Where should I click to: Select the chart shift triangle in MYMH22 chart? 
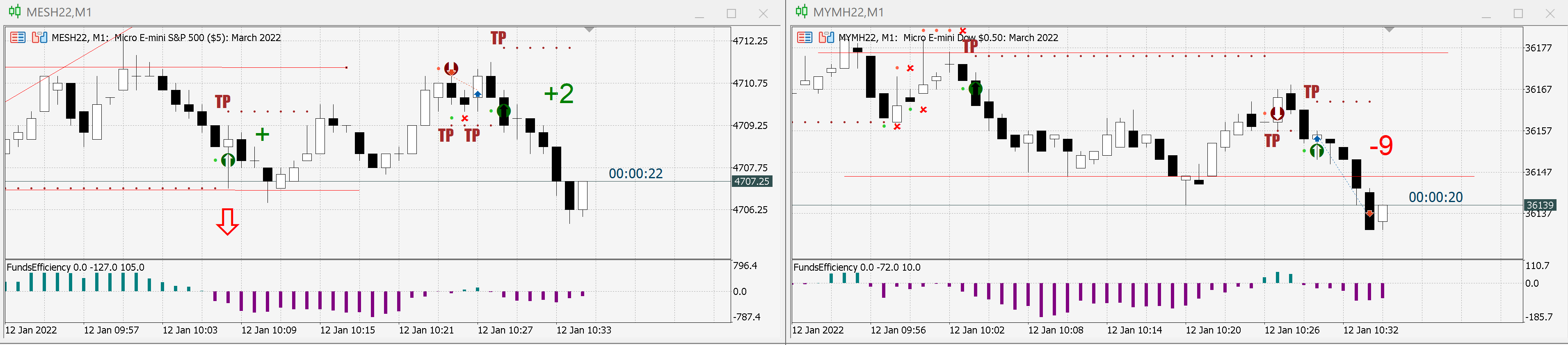(1389, 29)
